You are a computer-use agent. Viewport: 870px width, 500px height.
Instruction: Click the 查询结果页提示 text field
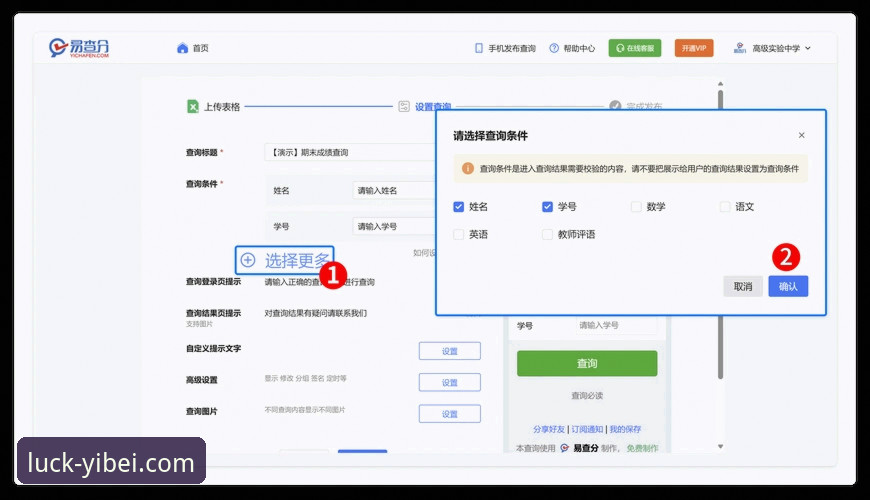coord(316,313)
